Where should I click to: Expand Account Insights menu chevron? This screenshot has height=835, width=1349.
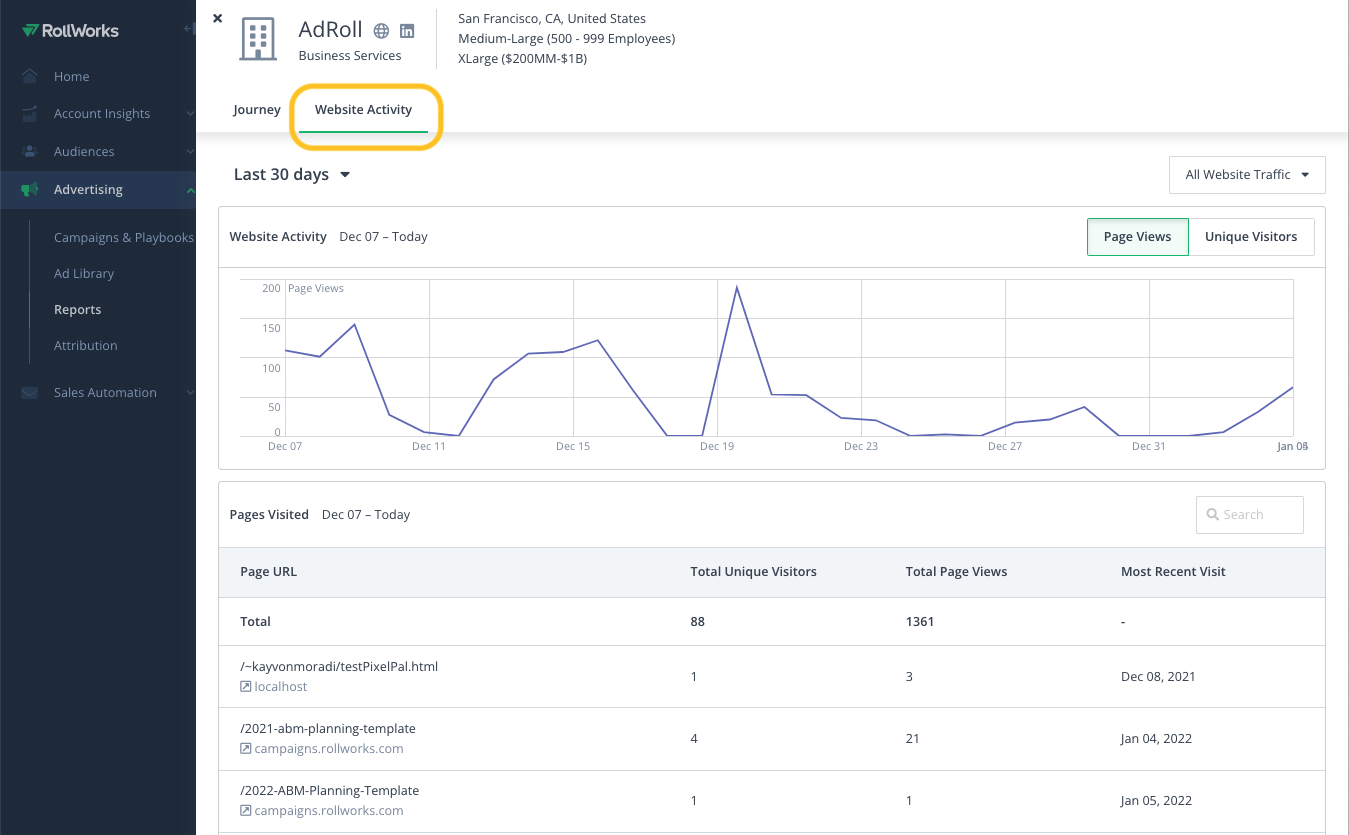[x=190, y=114]
